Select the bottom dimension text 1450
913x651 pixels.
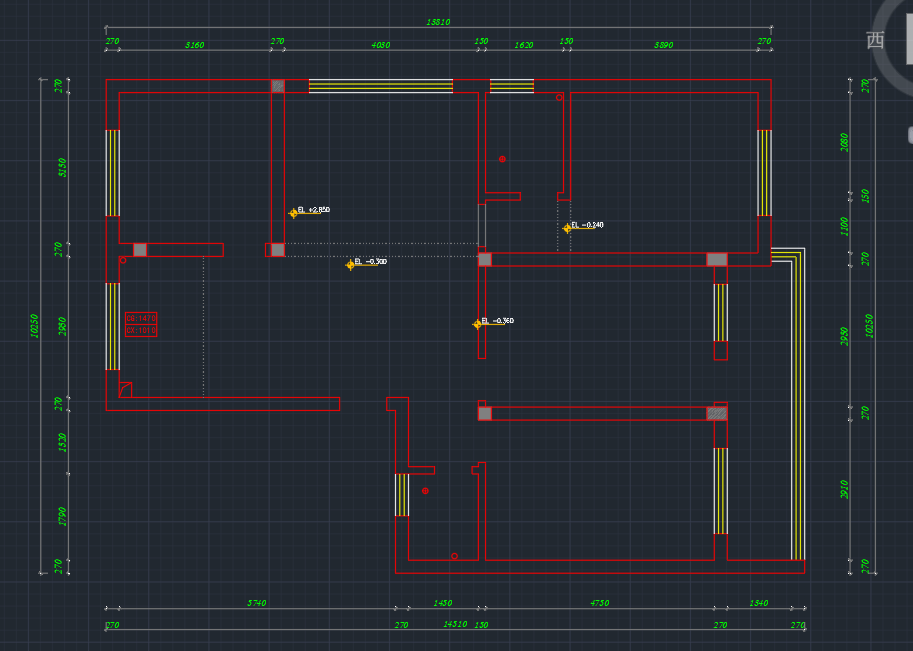[443, 603]
